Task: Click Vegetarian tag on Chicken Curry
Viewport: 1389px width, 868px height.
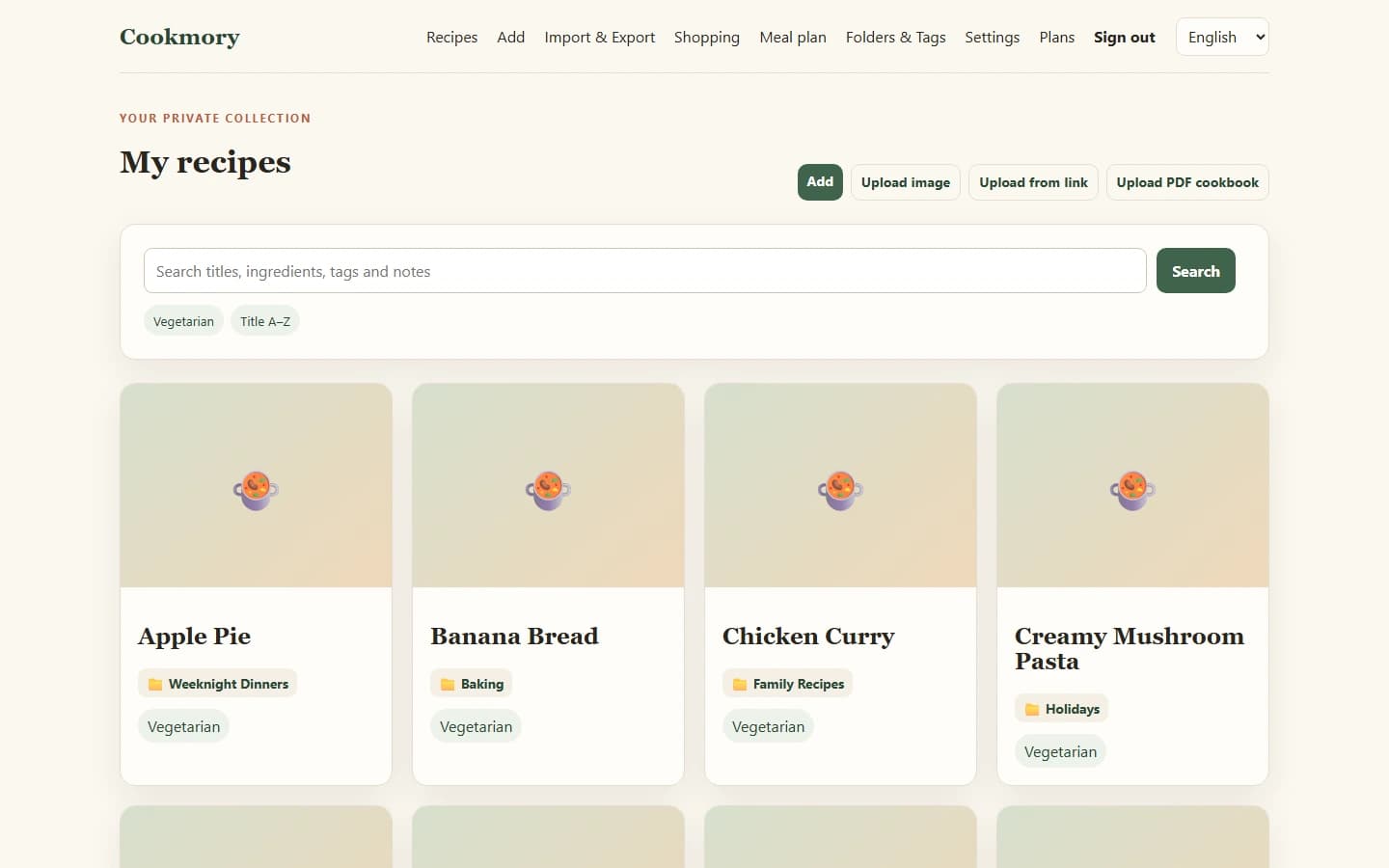Action: 768,726
